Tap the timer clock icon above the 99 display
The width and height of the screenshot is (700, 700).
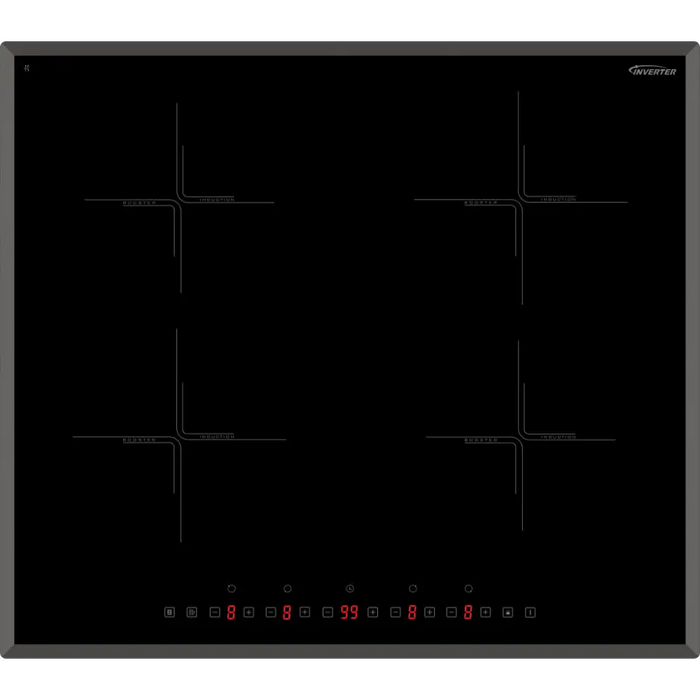coord(350,589)
